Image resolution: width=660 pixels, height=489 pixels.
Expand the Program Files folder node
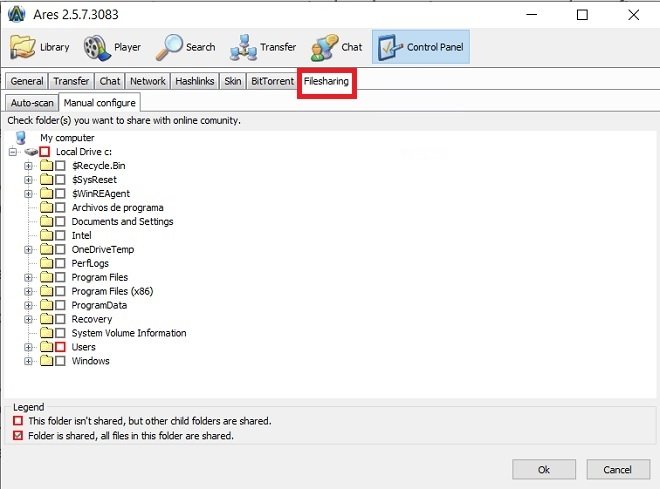(x=28, y=277)
